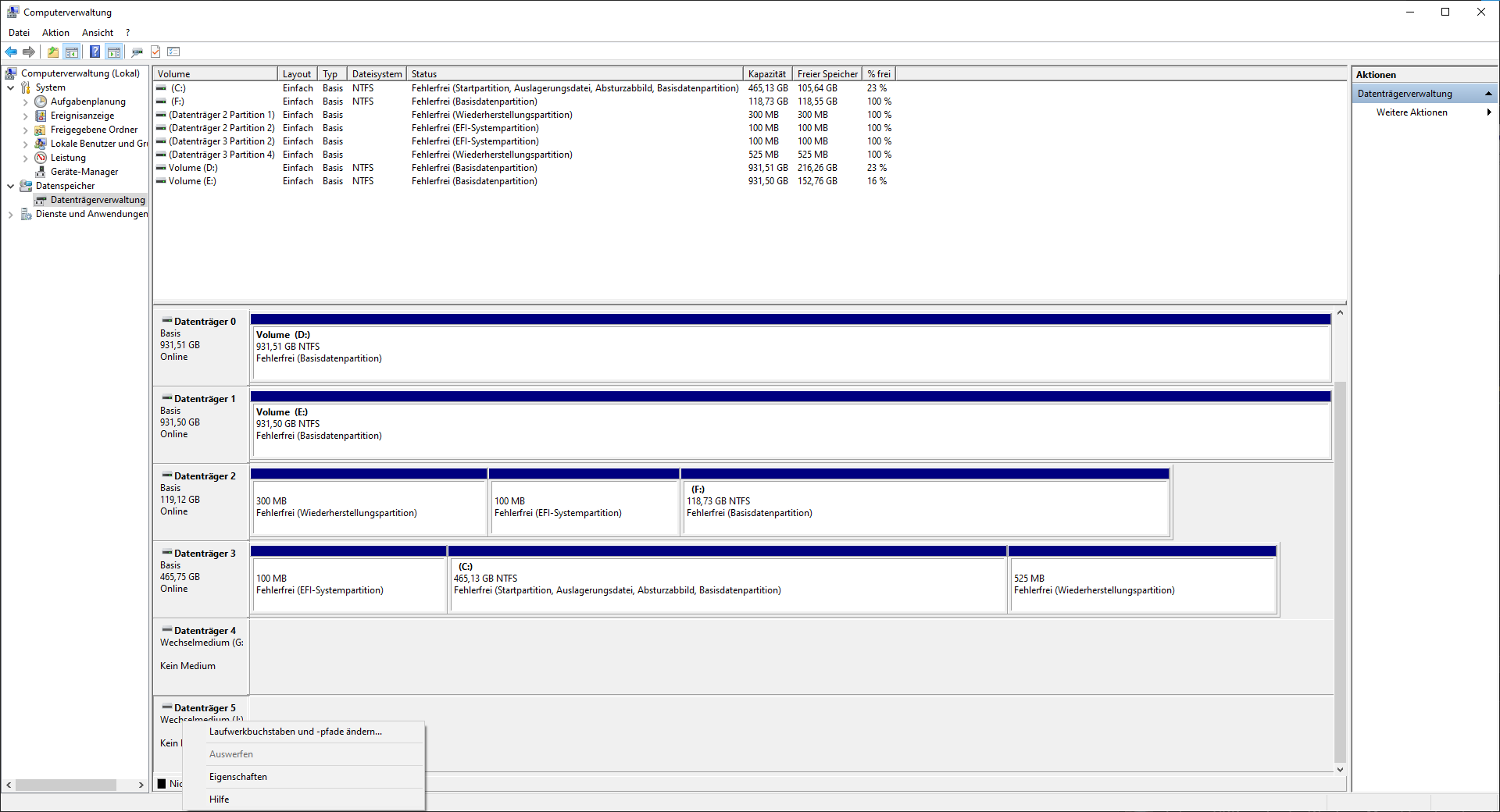Click the disk icon beside Datenträger 0
Screen dimensions: 1500x812
tap(166, 321)
